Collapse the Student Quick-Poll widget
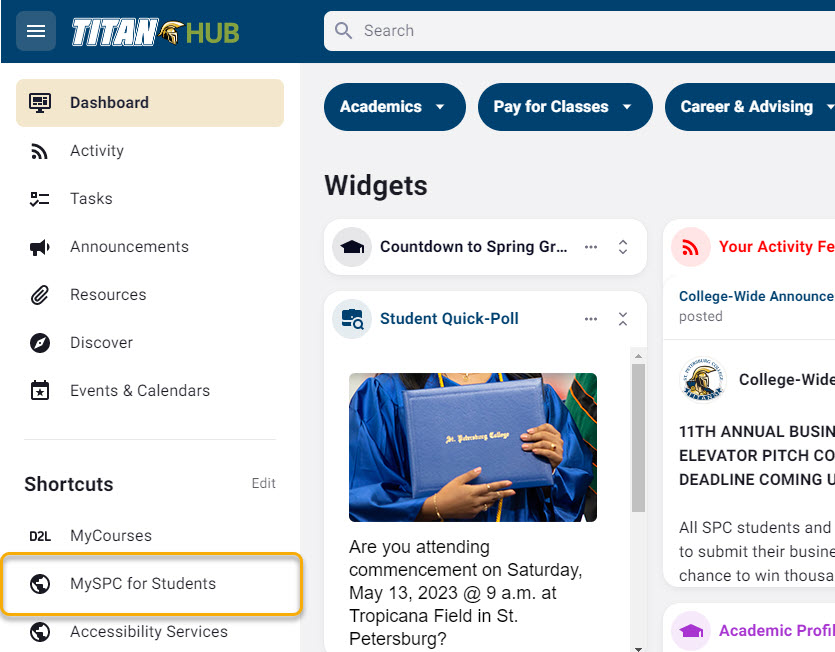The height and width of the screenshot is (652, 835). [x=622, y=318]
